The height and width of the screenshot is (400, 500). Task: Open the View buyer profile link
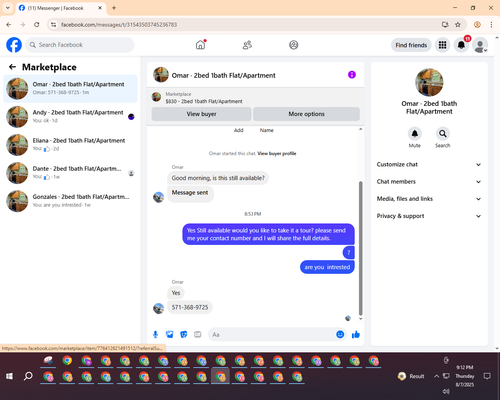(277, 153)
